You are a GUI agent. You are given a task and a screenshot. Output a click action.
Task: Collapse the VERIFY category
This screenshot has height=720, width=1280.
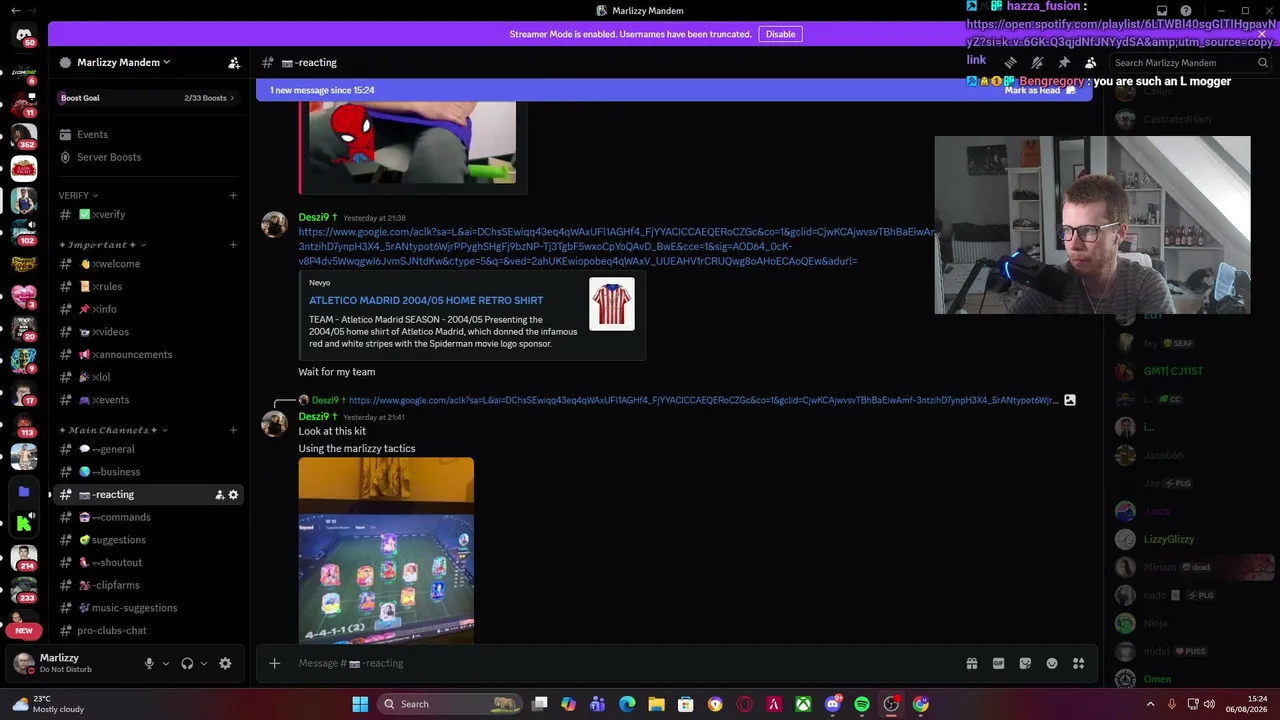[78, 195]
